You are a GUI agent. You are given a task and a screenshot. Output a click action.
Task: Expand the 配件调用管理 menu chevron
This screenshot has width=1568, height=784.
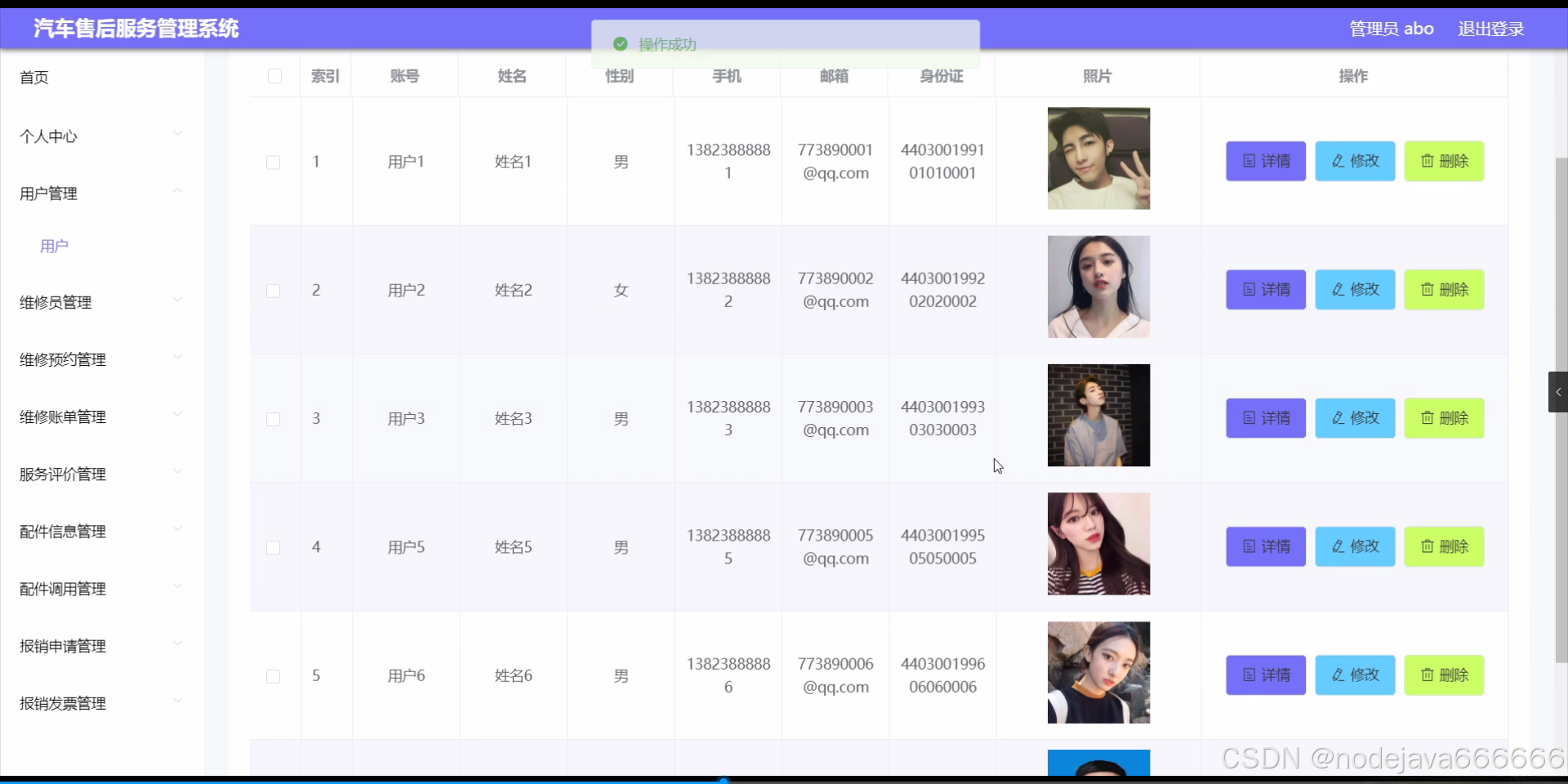[177, 586]
